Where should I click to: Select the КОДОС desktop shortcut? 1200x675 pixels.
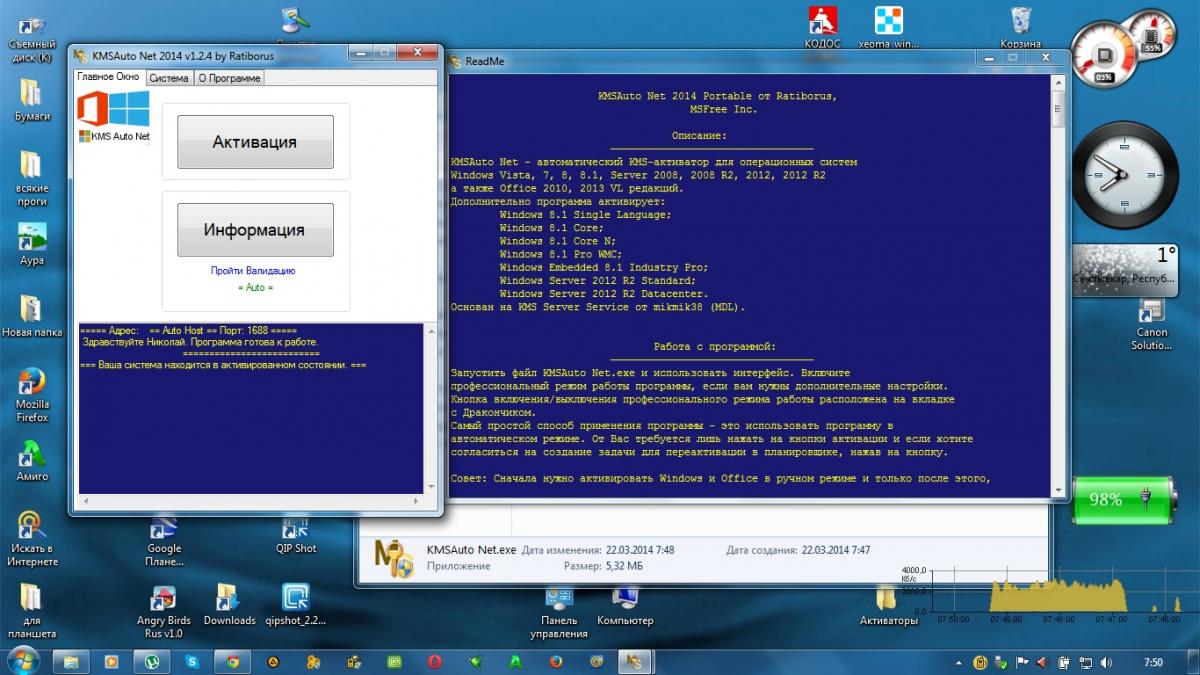point(822,21)
